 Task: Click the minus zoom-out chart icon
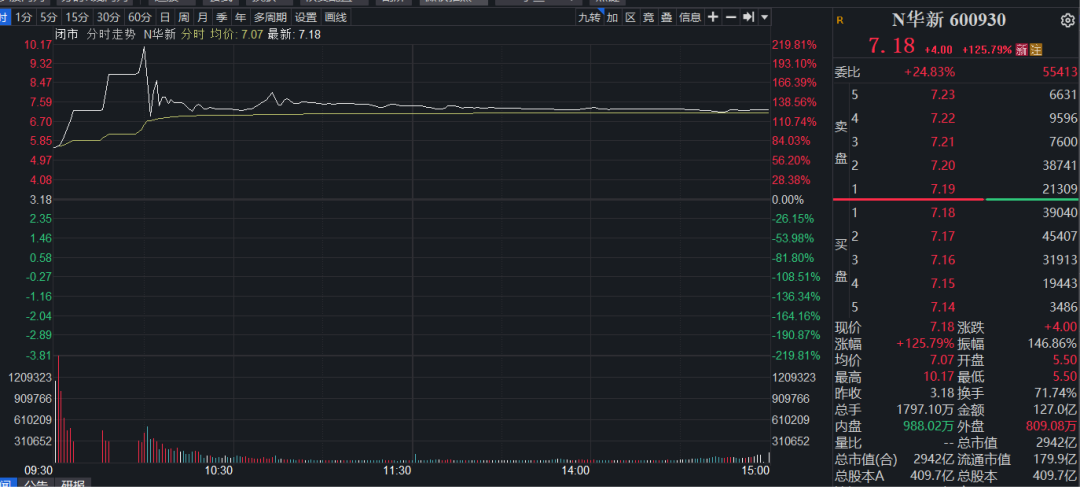(x=730, y=17)
